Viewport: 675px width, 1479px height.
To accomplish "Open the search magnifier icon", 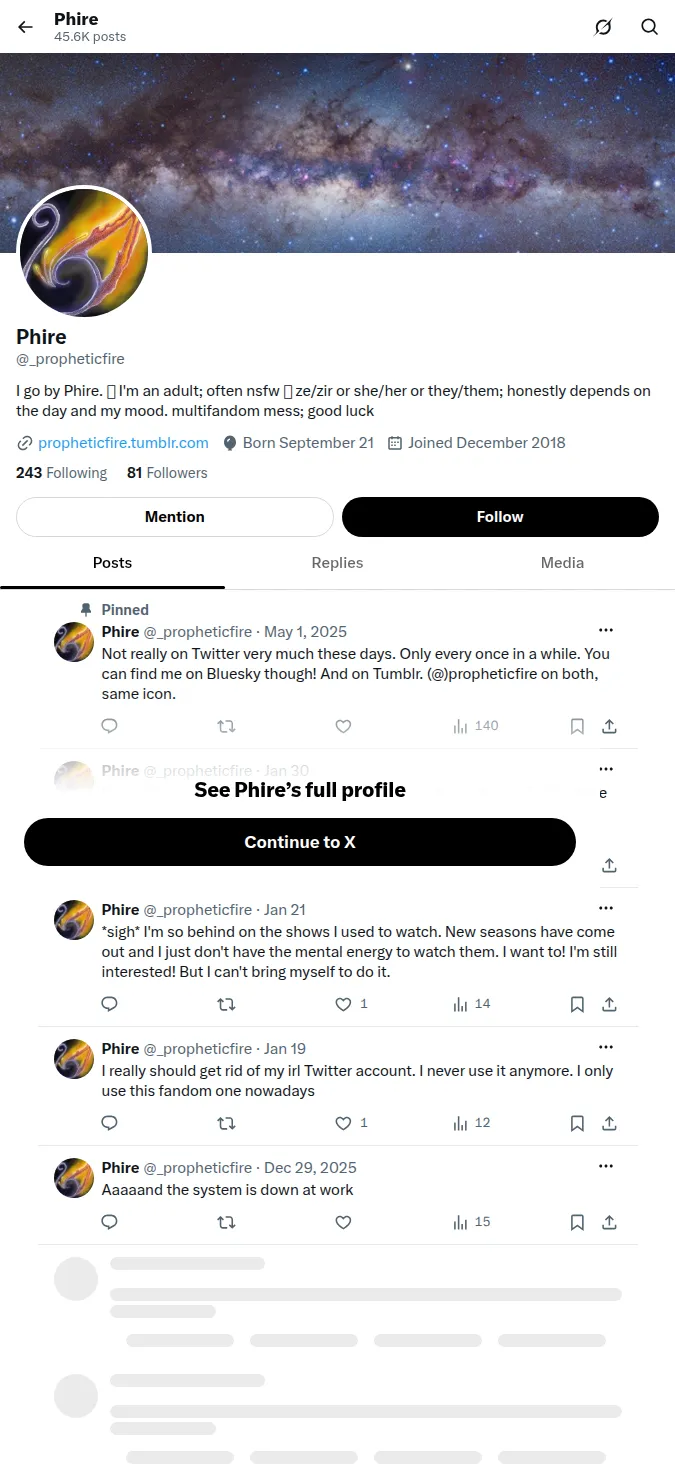I will pos(650,27).
